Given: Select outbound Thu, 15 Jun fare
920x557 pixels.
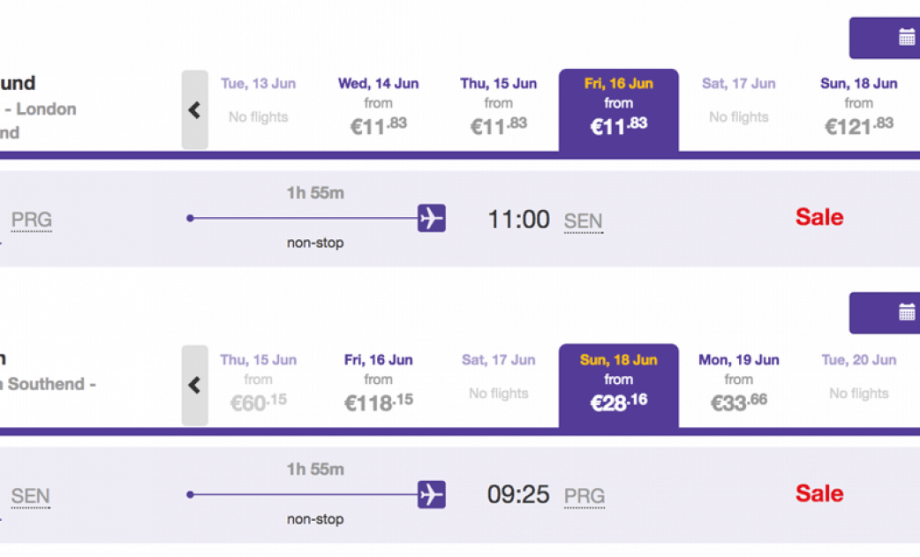Looking at the screenshot, I should coord(498,110).
